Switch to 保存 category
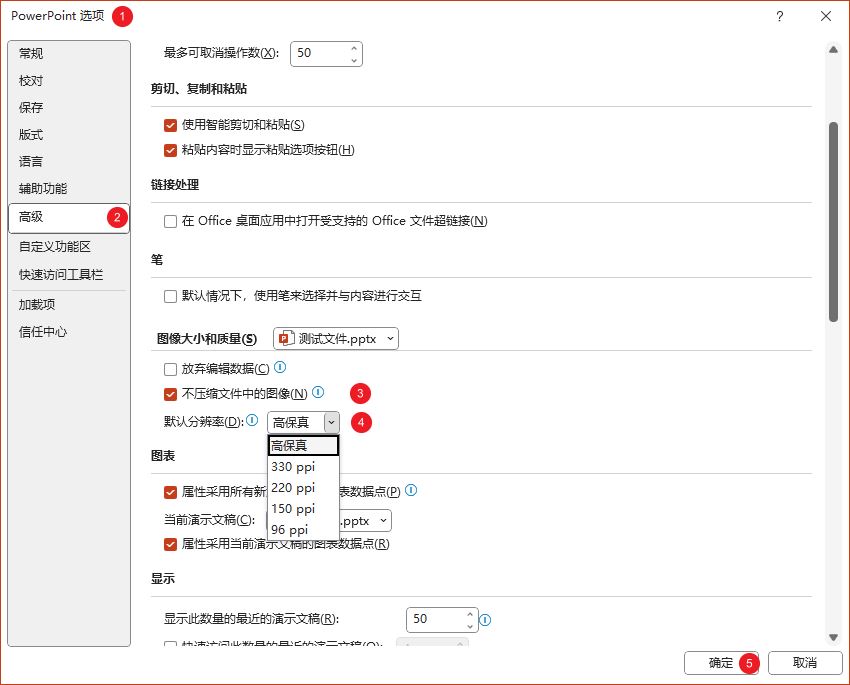The image size is (850, 685). click(x=31, y=108)
